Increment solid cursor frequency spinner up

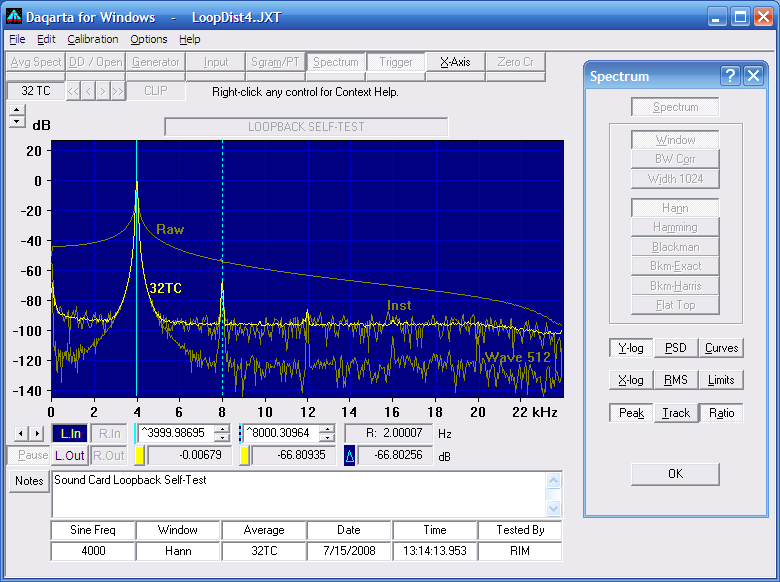(222, 429)
